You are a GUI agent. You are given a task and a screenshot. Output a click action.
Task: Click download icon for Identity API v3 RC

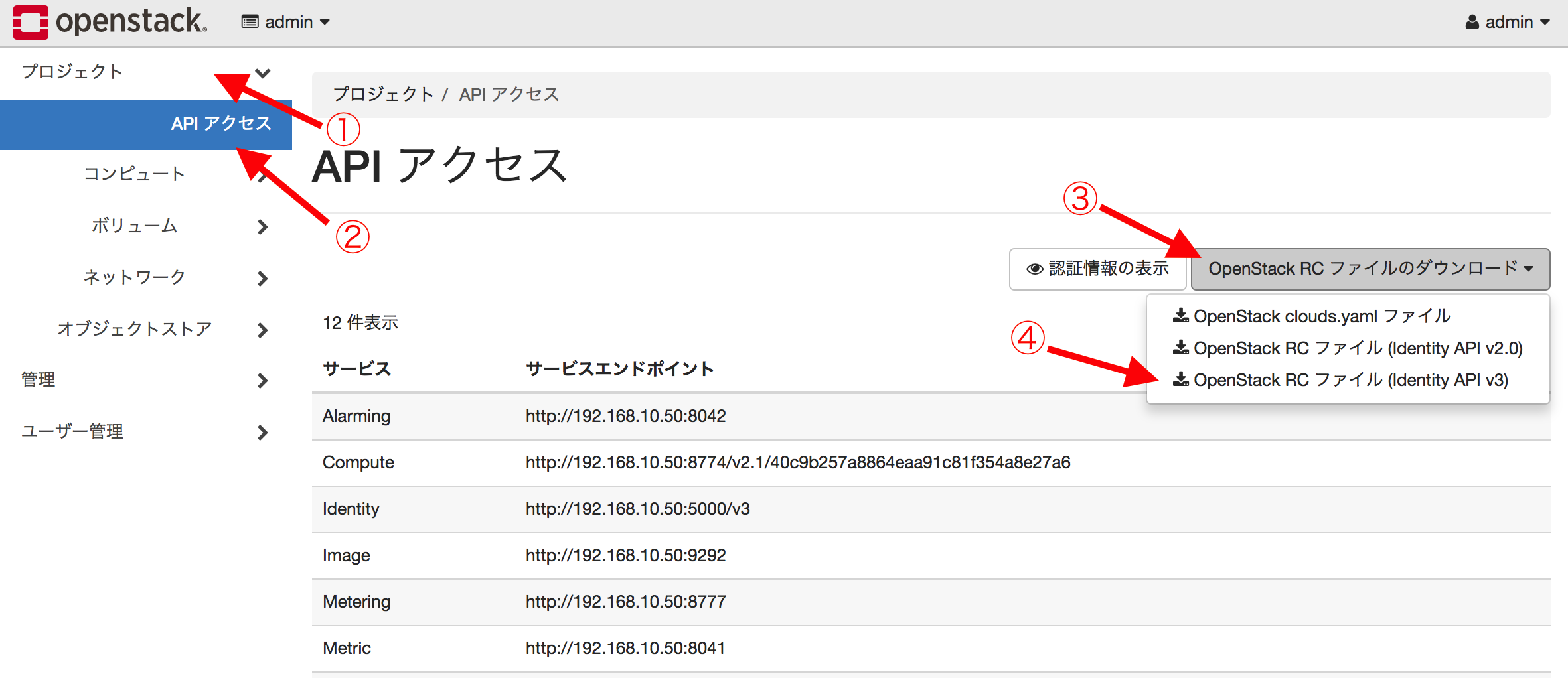point(1180,379)
